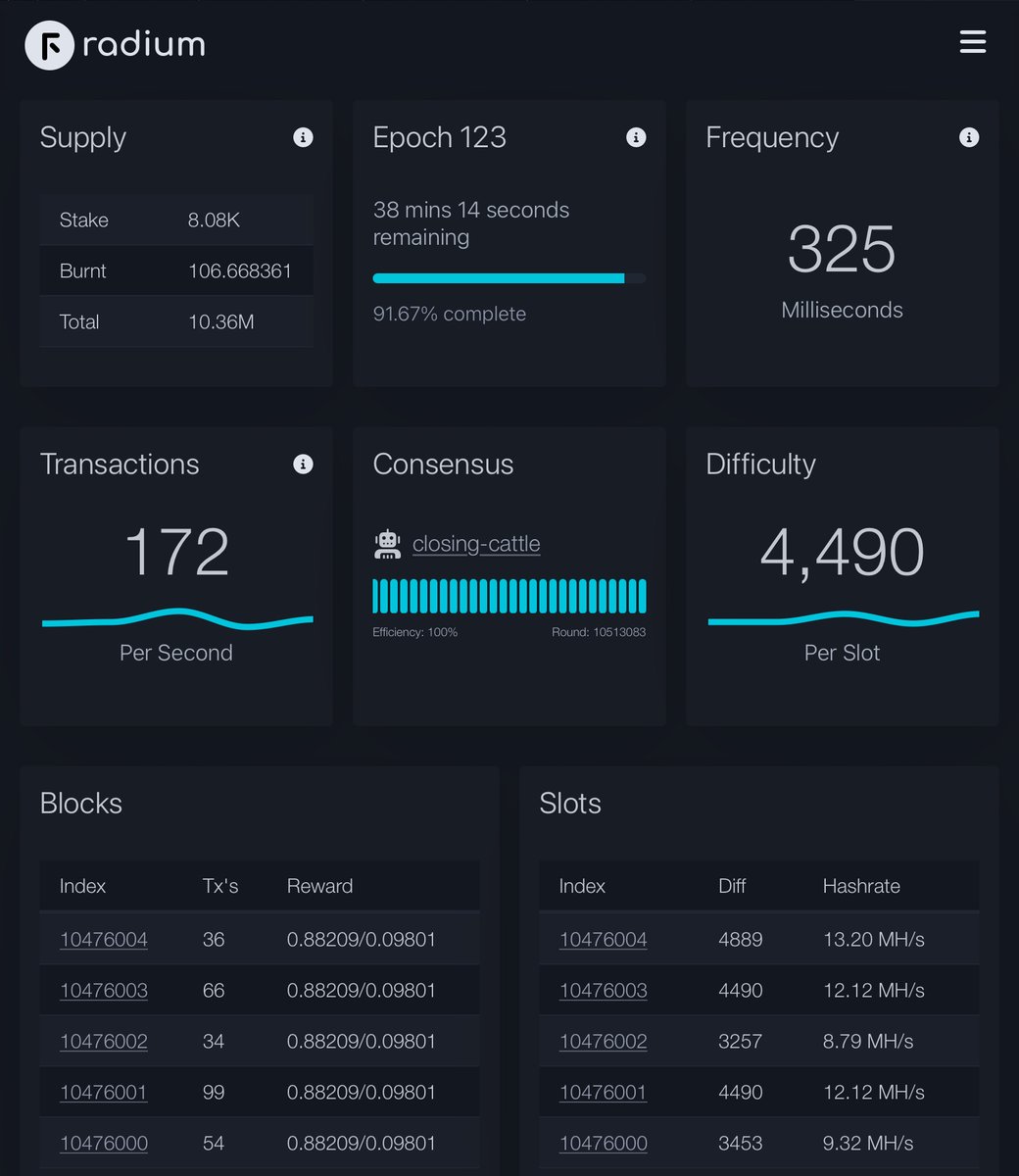Click the Diff value 3257
The width and height of the screenshot is (1019, 1176).
click(741, 1042)
